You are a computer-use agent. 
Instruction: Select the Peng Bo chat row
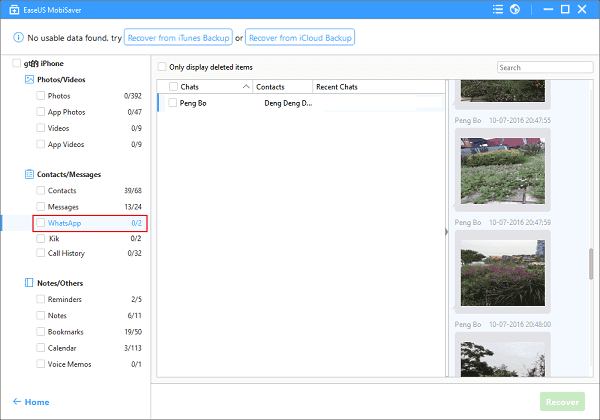(x=301, y=103)
